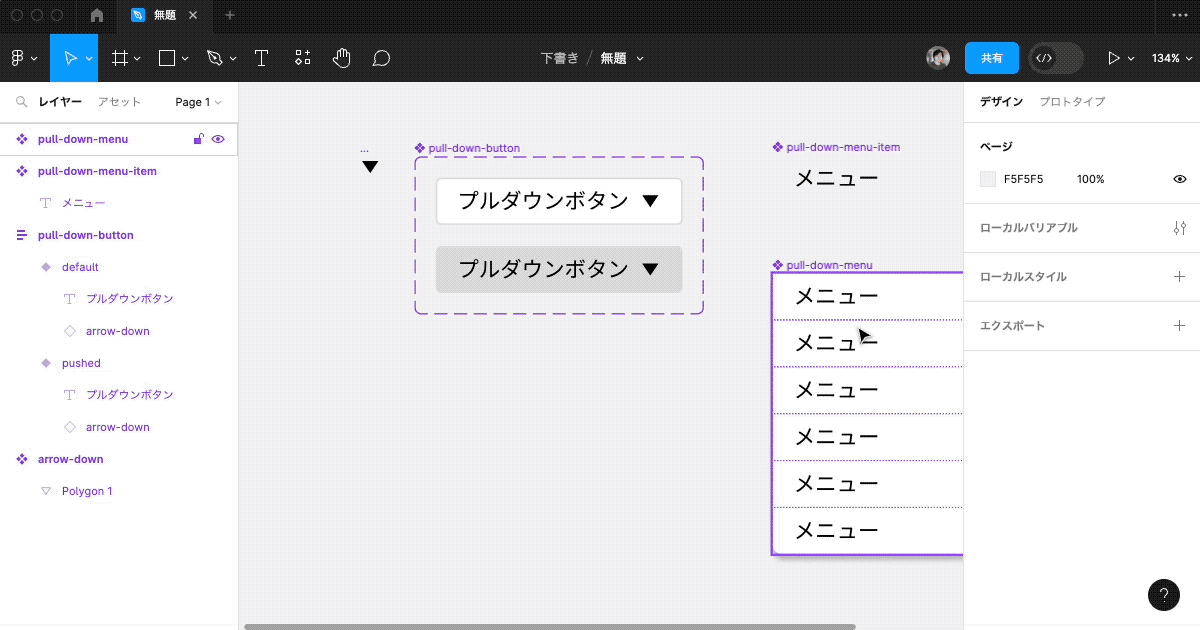The width and height of the screenshot is (1200, 630).
Task: Select the Hand tool
Action: pos(341,57)
